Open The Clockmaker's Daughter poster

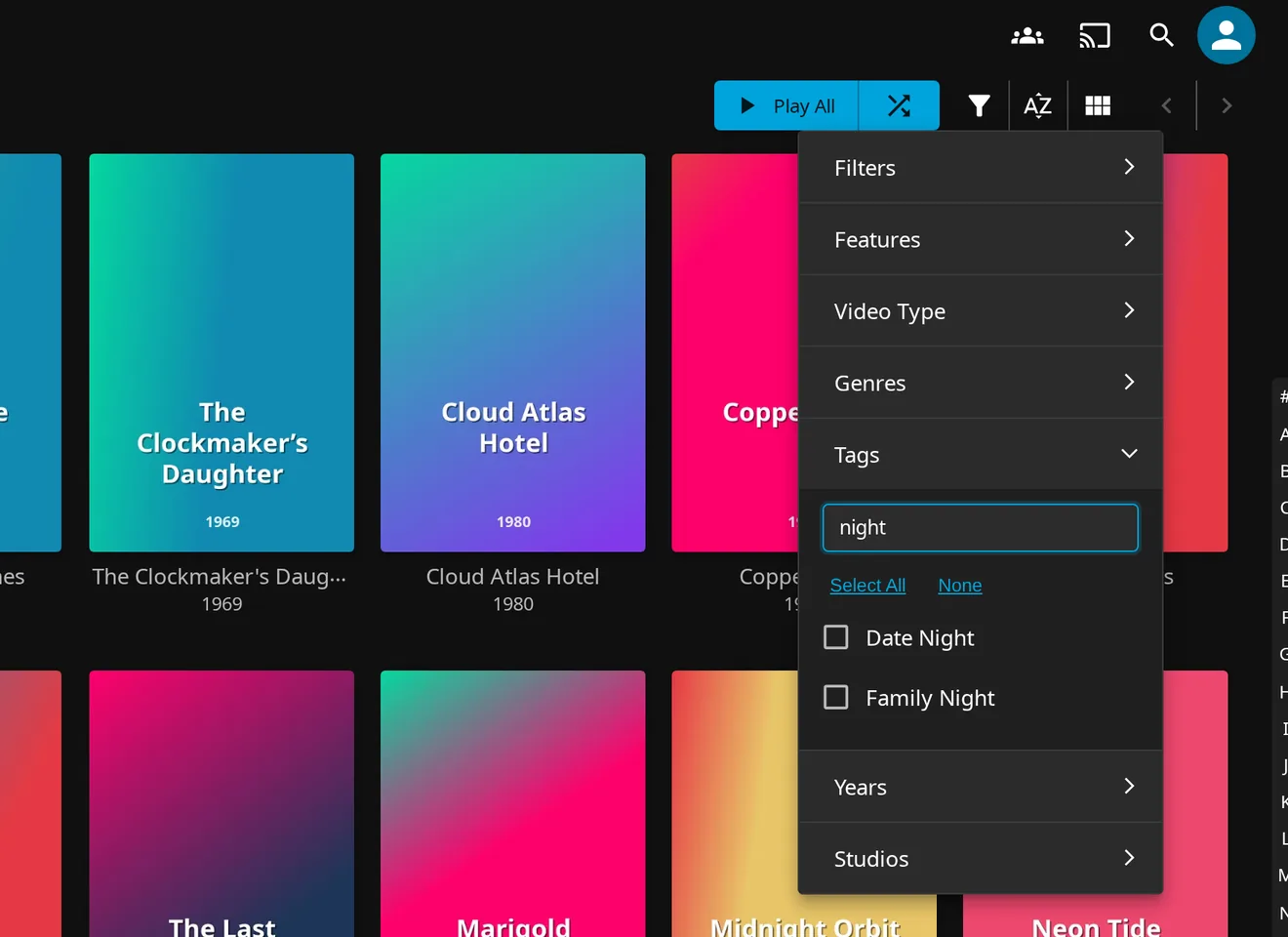221,352
